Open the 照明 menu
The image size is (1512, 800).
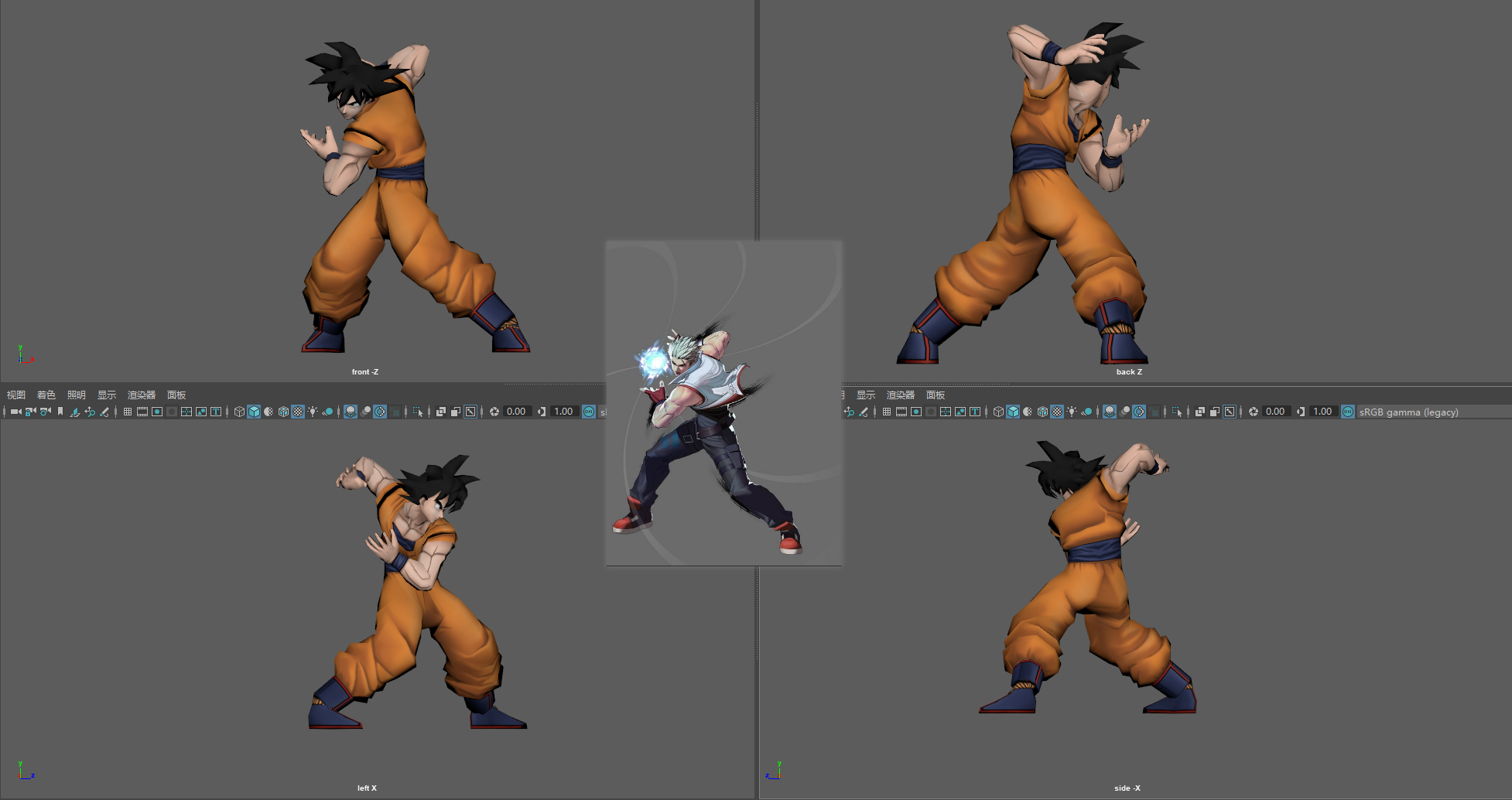pos(77,395)
